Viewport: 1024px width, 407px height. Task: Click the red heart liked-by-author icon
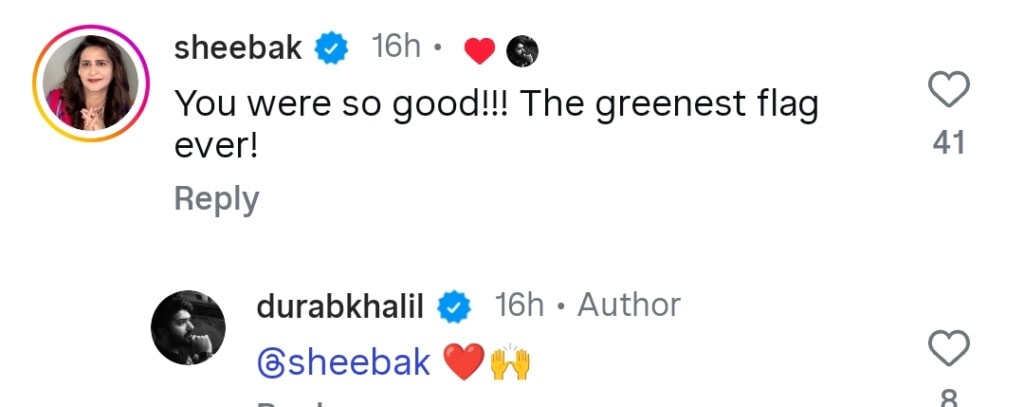coord(480,51)
